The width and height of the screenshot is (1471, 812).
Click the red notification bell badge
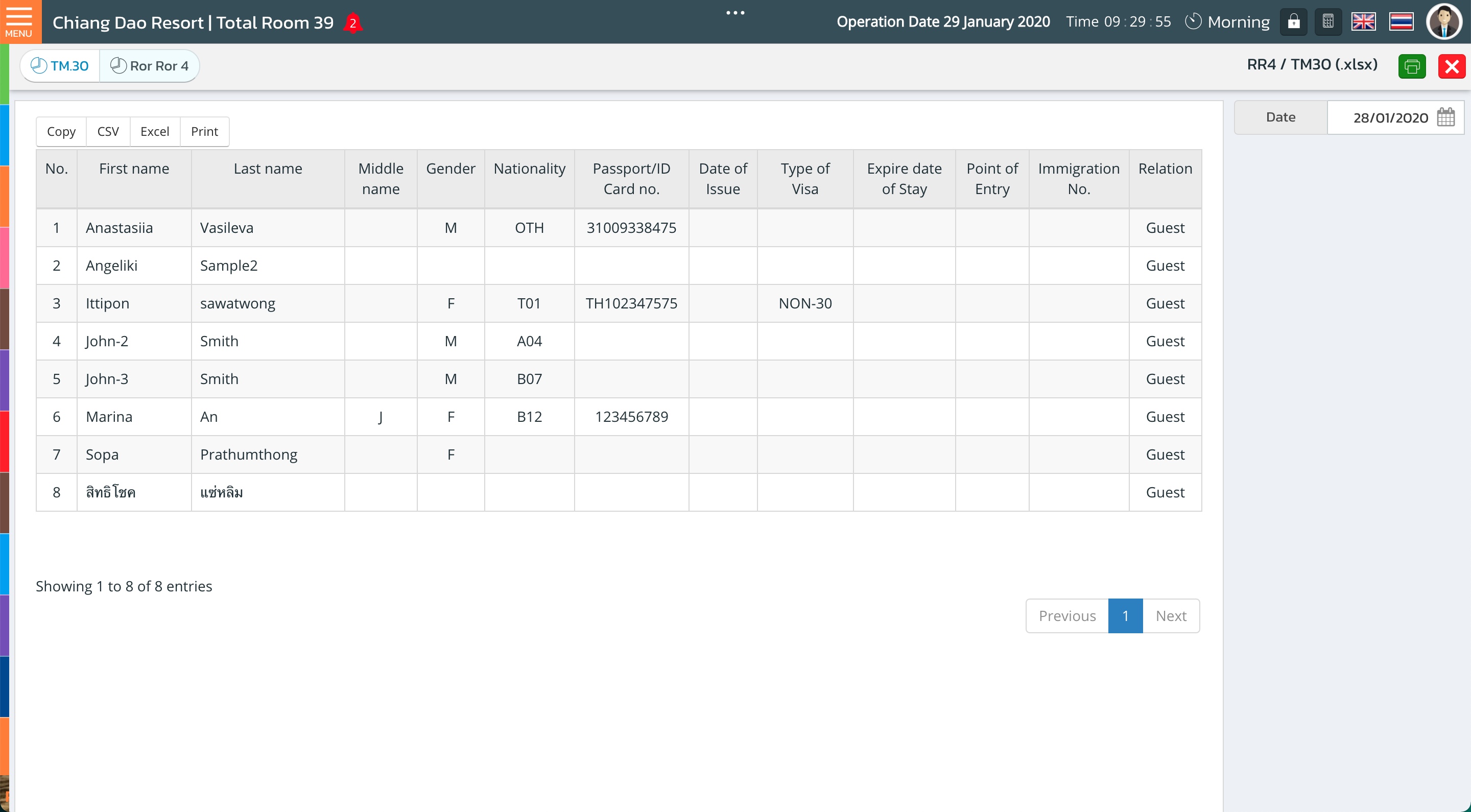click(x=353, y=23)
